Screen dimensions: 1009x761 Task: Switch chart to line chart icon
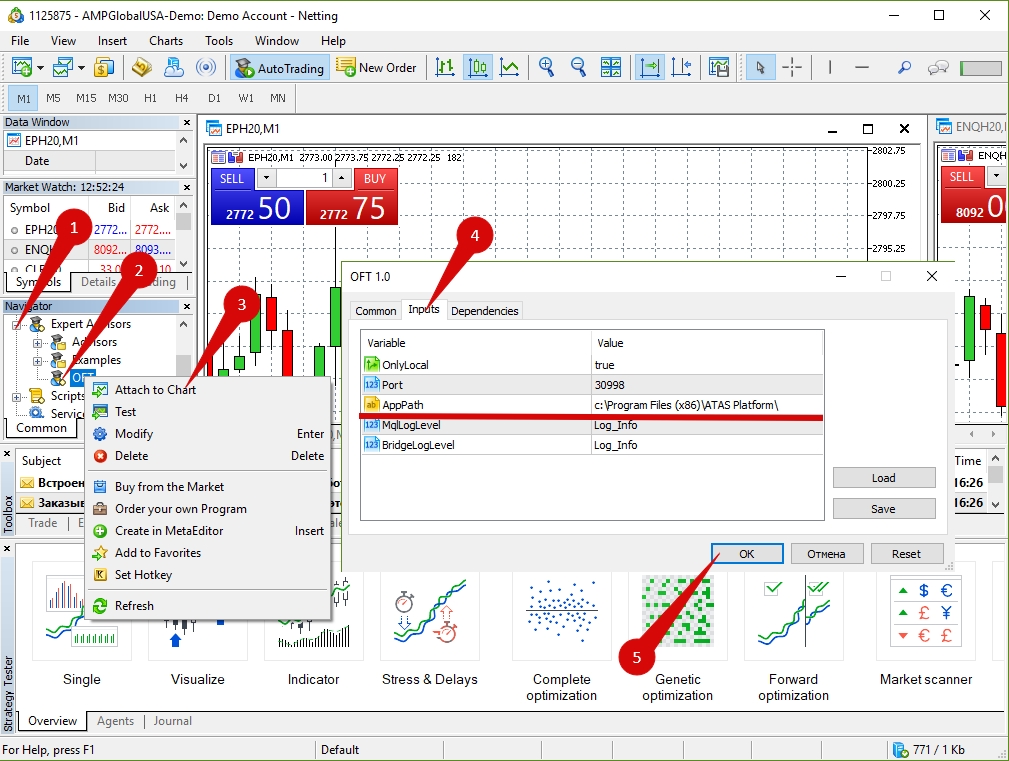tap(510, 67)
